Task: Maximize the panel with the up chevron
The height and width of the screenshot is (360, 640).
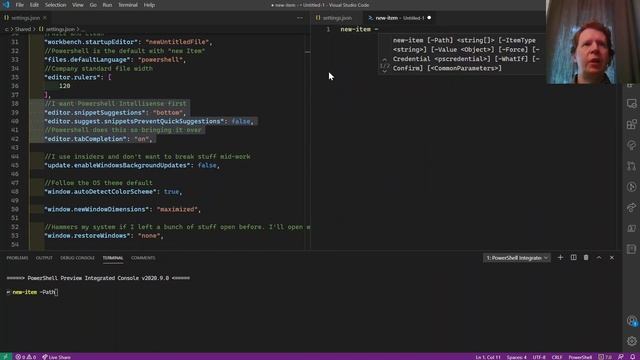Action: tap(599, 258)
